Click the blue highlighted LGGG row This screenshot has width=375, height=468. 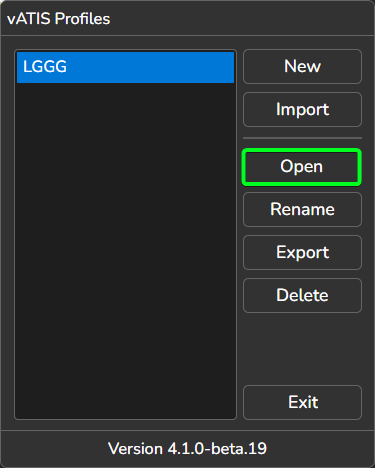125,67
